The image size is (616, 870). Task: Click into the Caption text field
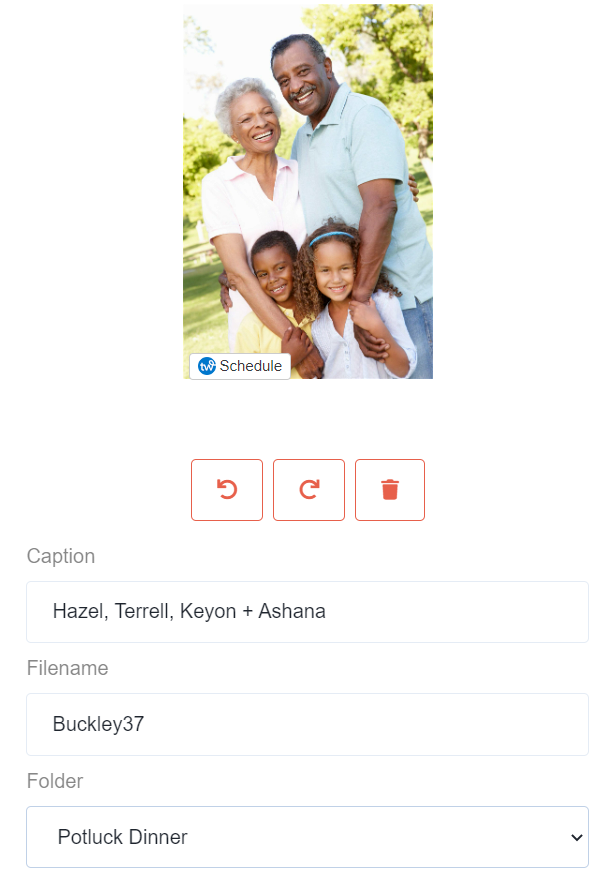point(307,612)
